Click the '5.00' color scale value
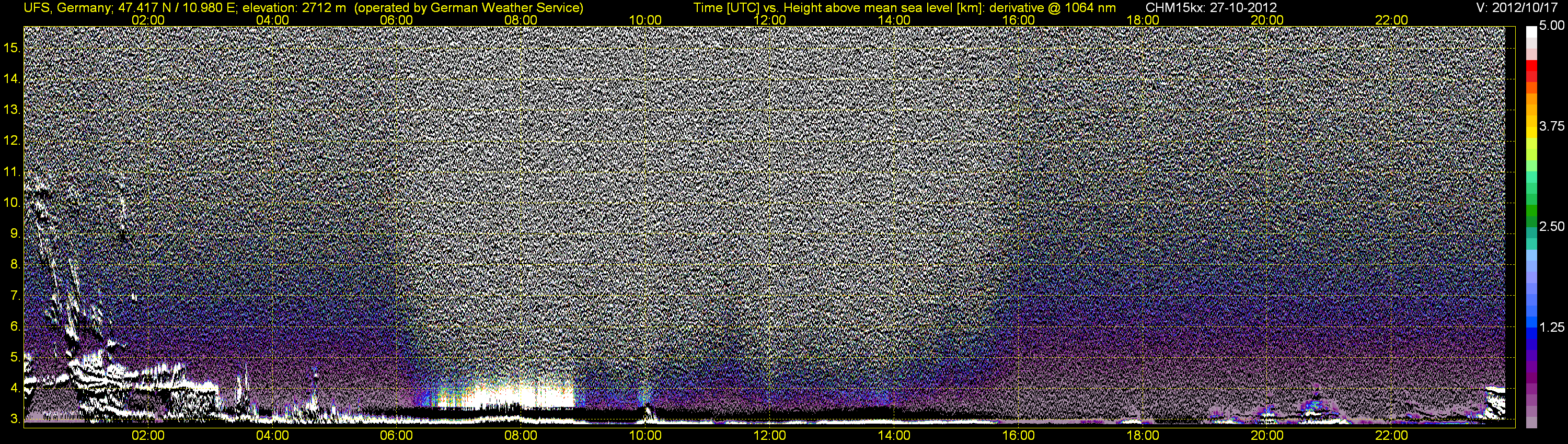This screenshot has height=444, width=1568. (x=1552, y=26)
